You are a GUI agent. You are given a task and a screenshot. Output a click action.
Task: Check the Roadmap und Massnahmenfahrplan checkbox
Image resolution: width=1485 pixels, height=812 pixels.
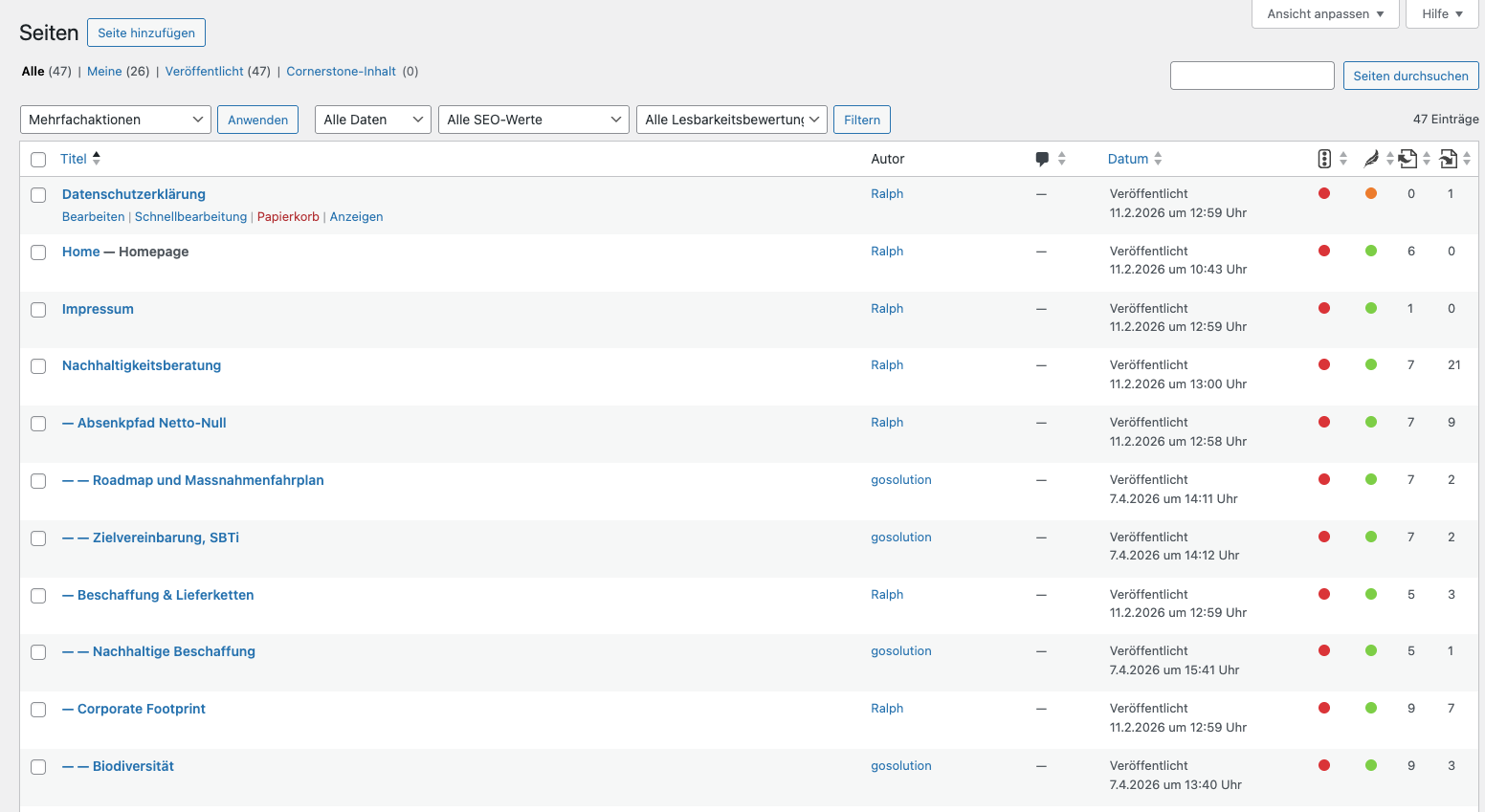point(38,481)
